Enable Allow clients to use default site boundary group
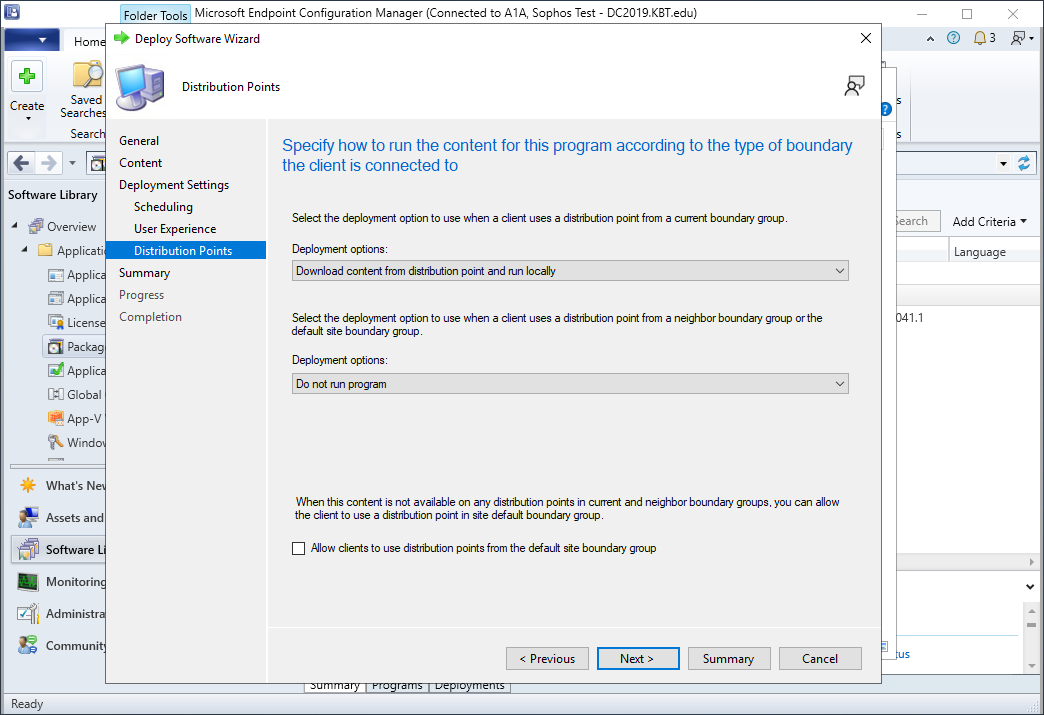 (298, 548)
